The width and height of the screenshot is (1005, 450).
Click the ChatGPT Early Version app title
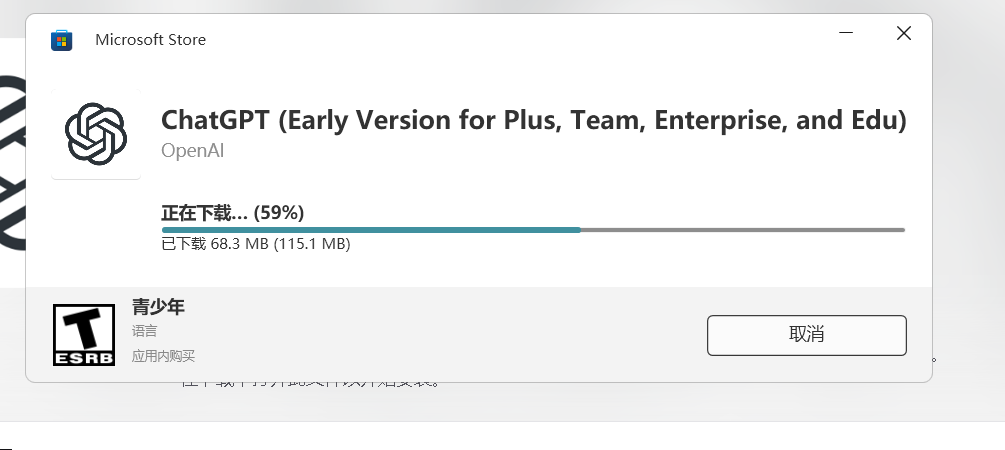coord(533,121)
